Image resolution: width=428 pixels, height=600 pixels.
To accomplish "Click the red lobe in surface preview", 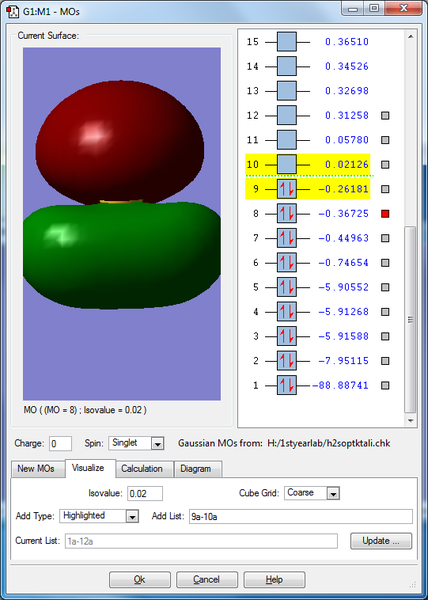I will coord(120,142).
